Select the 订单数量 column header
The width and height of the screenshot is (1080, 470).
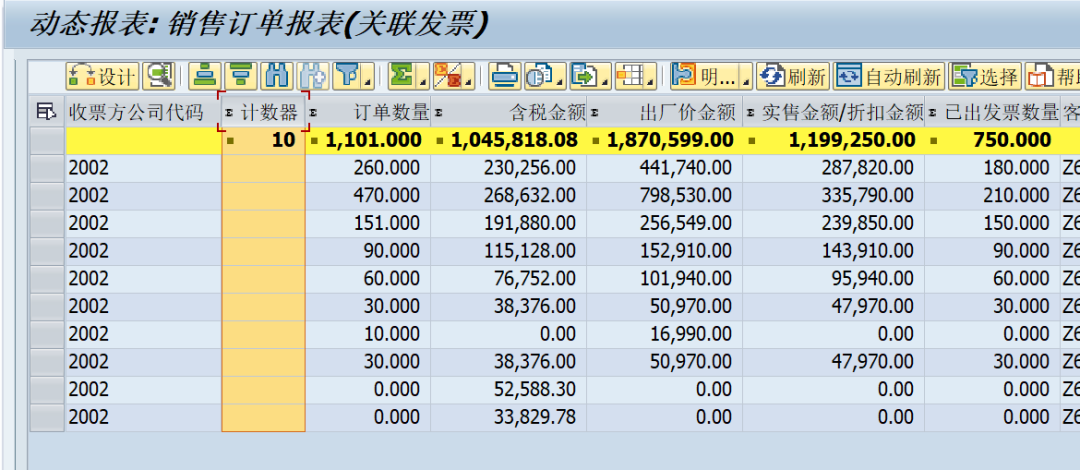click(368, 112)
